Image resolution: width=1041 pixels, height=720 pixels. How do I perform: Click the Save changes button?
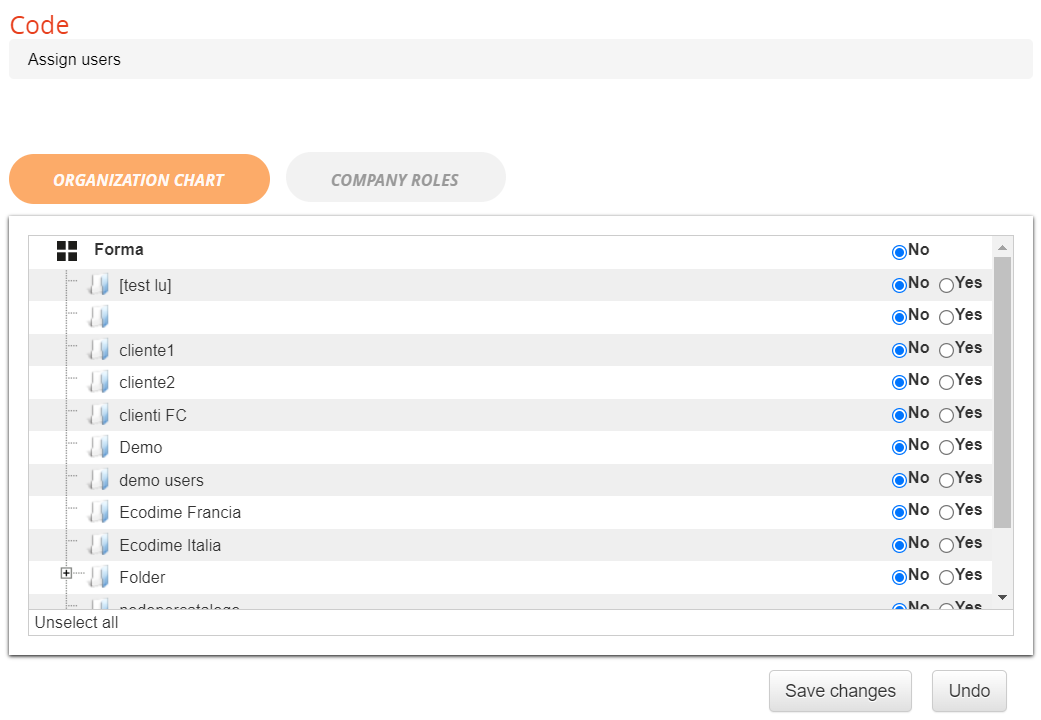840,691
